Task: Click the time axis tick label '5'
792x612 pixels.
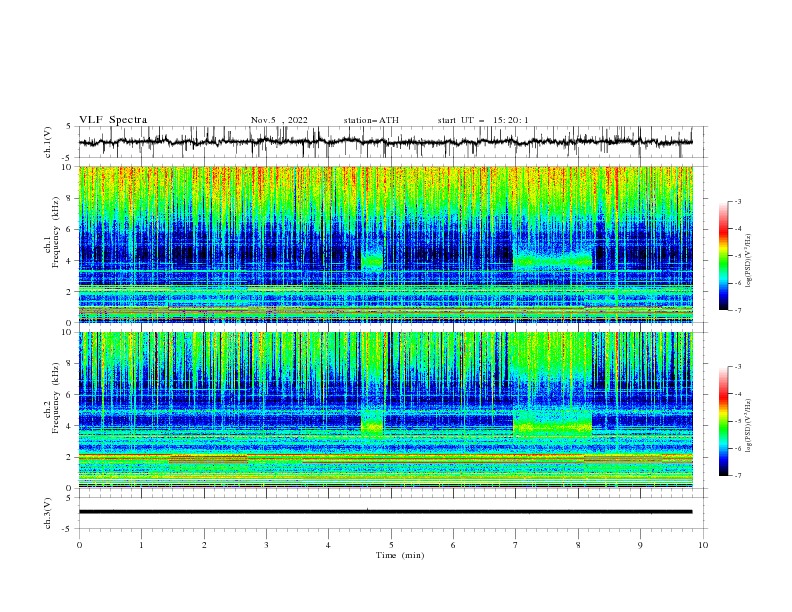Action: coord(391,545)
